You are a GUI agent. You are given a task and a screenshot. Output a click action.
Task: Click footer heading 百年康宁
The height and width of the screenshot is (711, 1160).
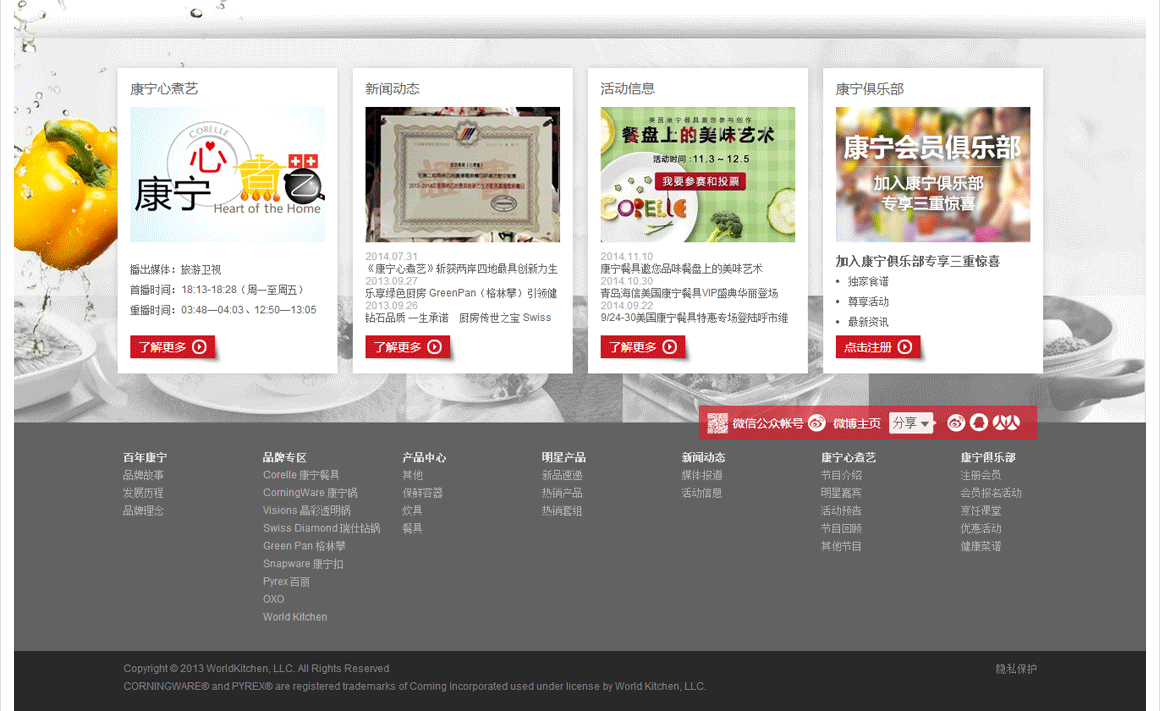(x=145, y=457)
